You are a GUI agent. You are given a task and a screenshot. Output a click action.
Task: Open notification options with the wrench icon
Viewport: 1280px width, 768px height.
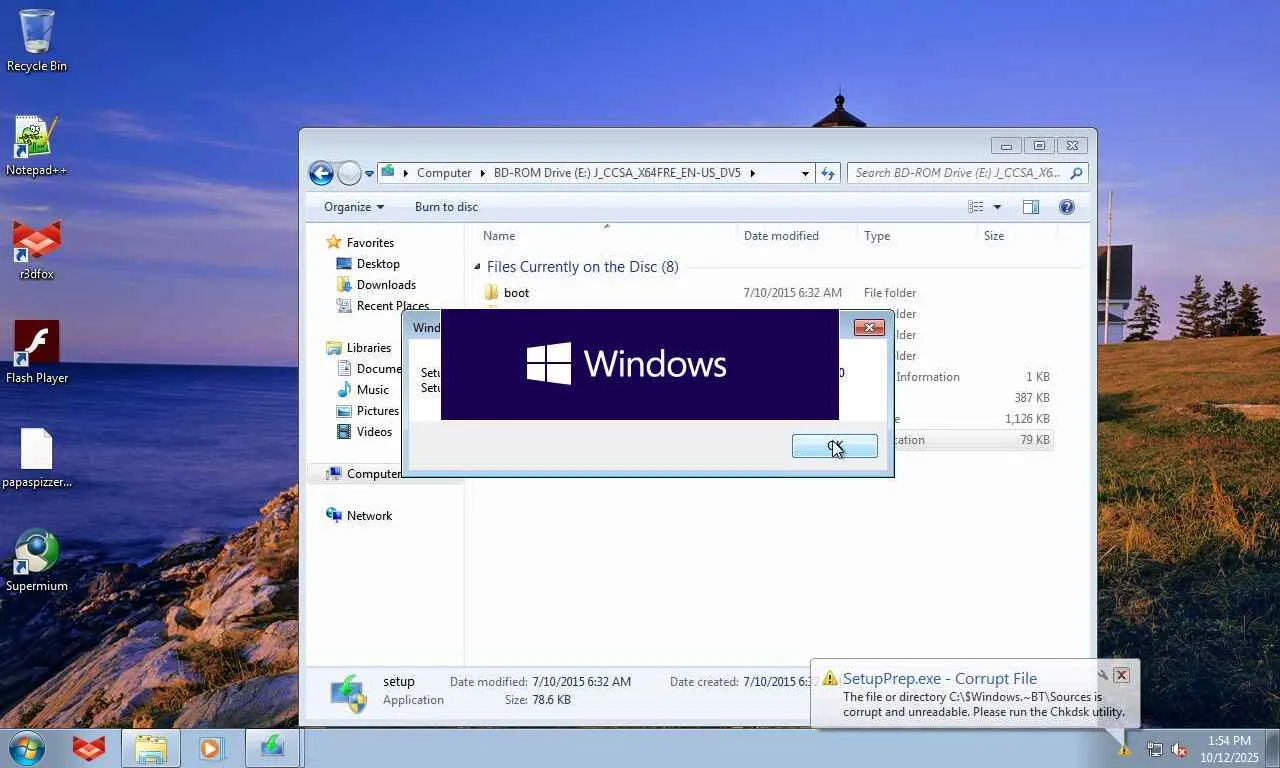1102,675
